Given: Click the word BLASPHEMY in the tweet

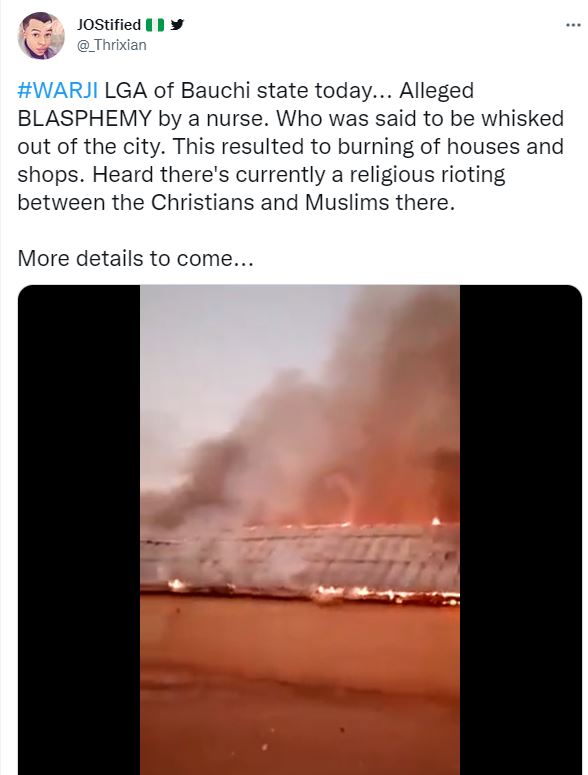Looking at the screenshot, I should tap(84, 119).
